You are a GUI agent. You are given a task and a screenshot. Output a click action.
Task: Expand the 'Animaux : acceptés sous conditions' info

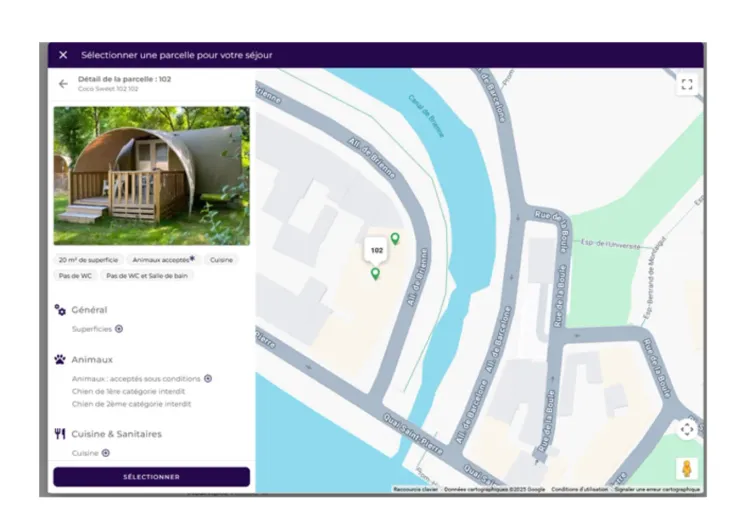pos(208,379)
